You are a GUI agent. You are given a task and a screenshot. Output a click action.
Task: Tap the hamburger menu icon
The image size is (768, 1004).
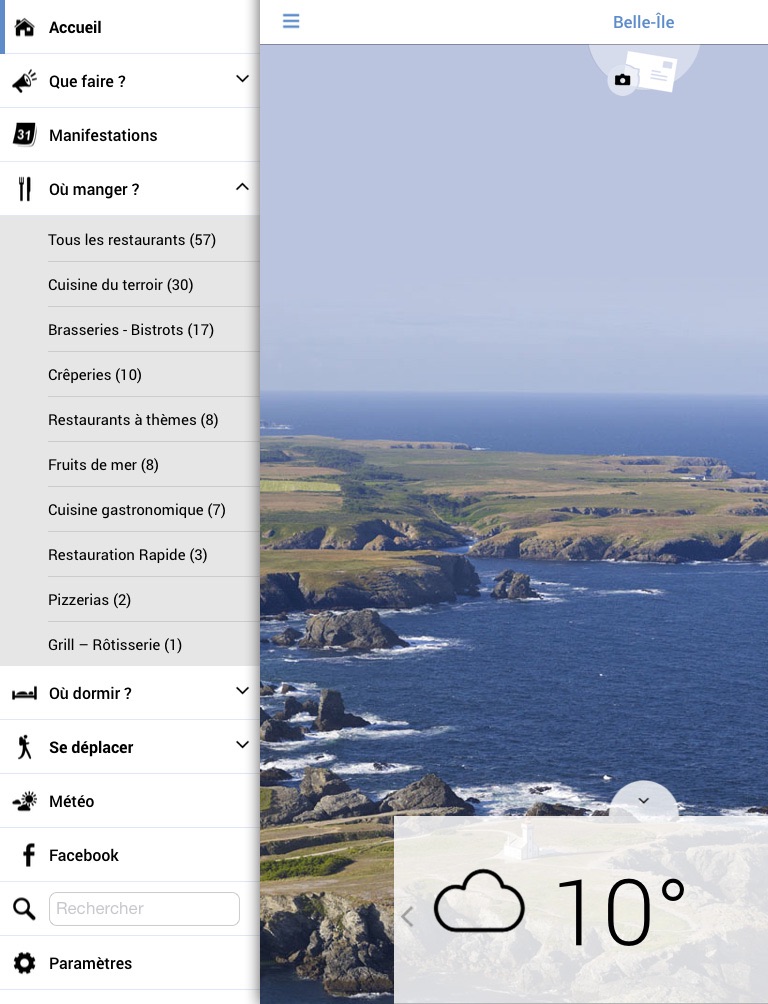pyautogui.click(x=291, y=21)
